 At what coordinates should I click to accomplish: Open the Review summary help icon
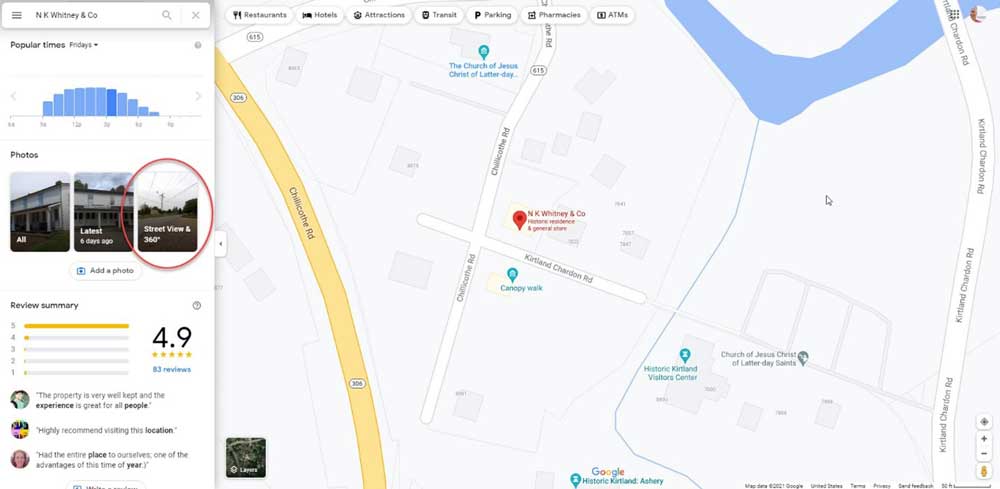(x=196, y=305)
